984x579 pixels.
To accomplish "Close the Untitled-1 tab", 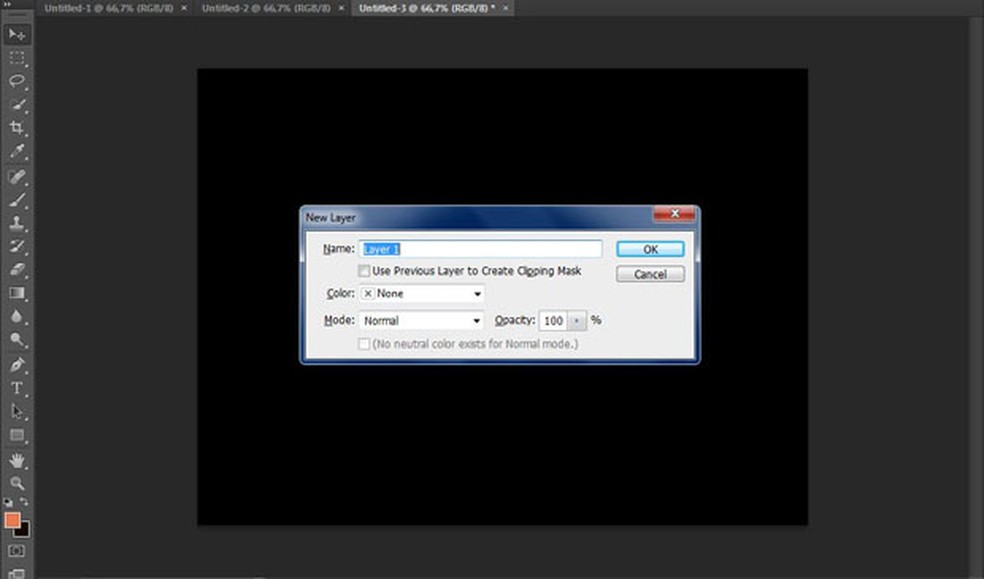I will 184,8.
